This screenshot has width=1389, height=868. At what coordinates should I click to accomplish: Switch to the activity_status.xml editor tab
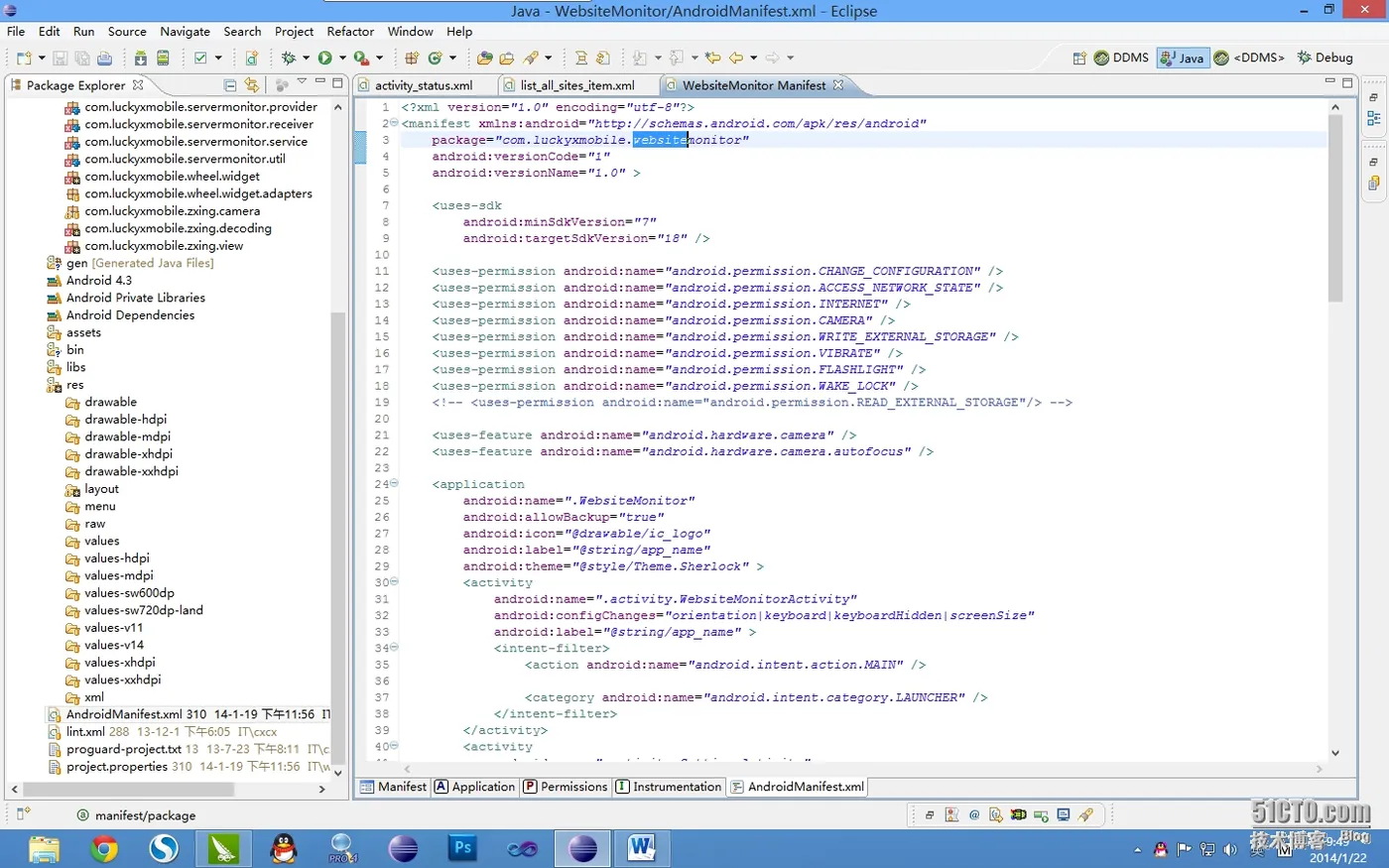tap(423, 85)
